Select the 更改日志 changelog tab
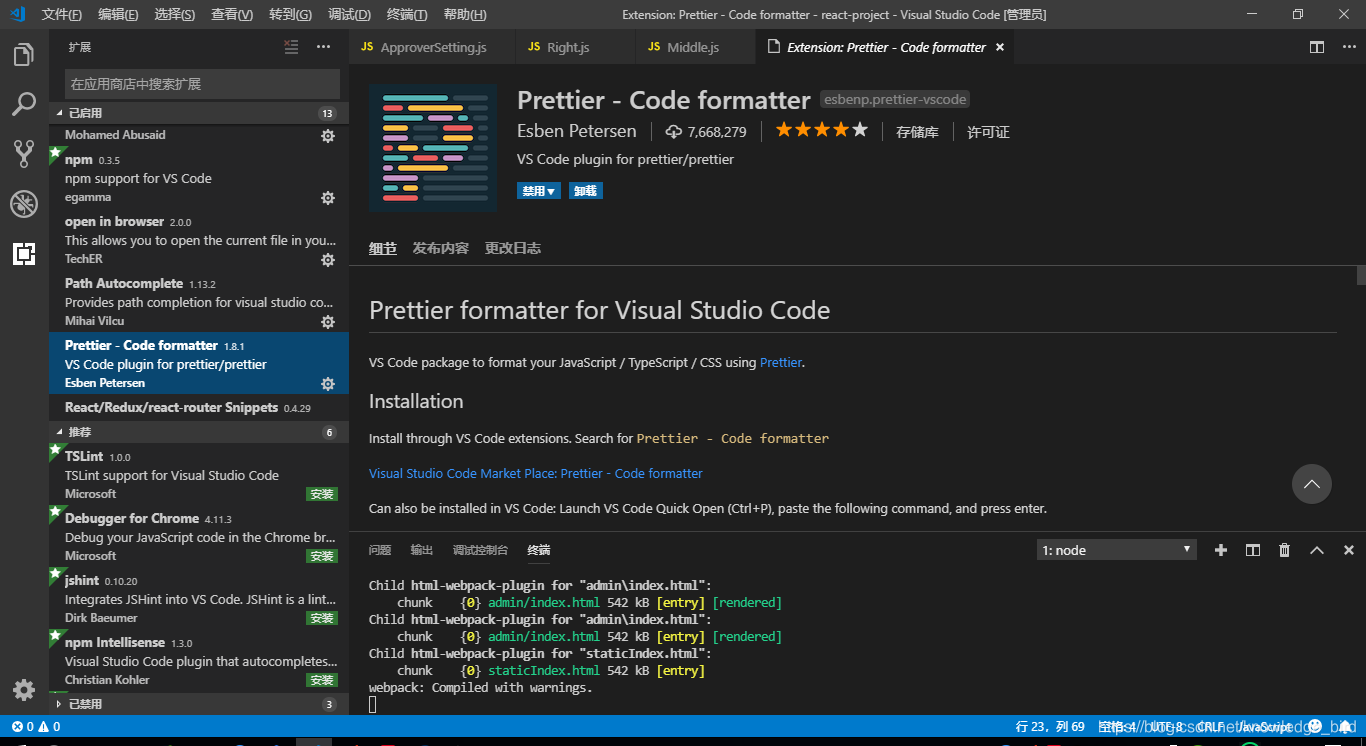This screenshot has width=1366, height=746. pos(513,248)
